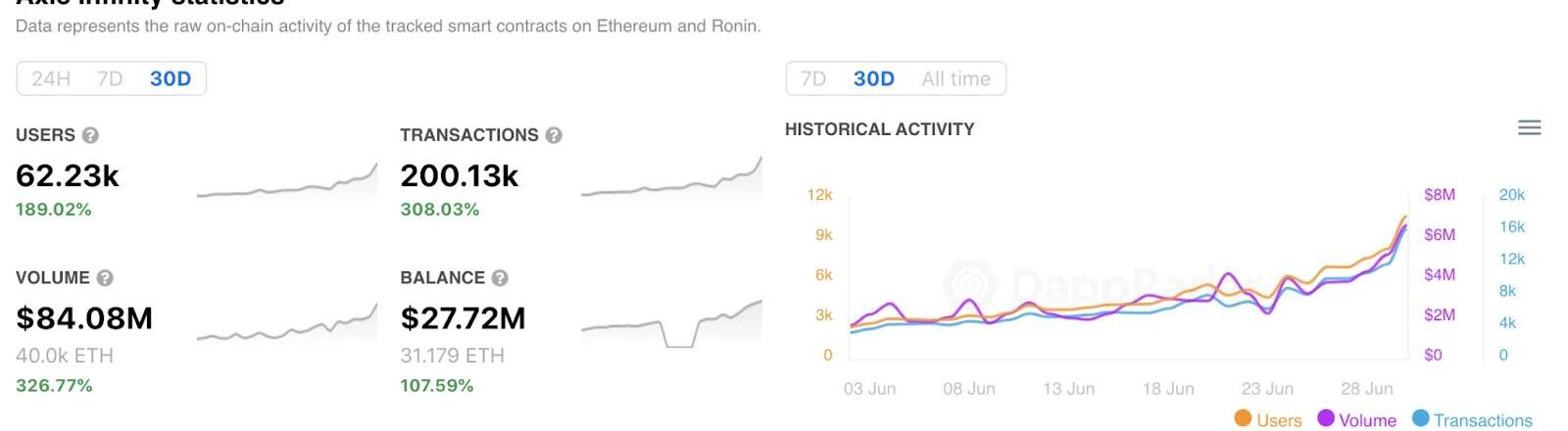
Task: Switch chart to 7D range
Action: tap(813, 78)
